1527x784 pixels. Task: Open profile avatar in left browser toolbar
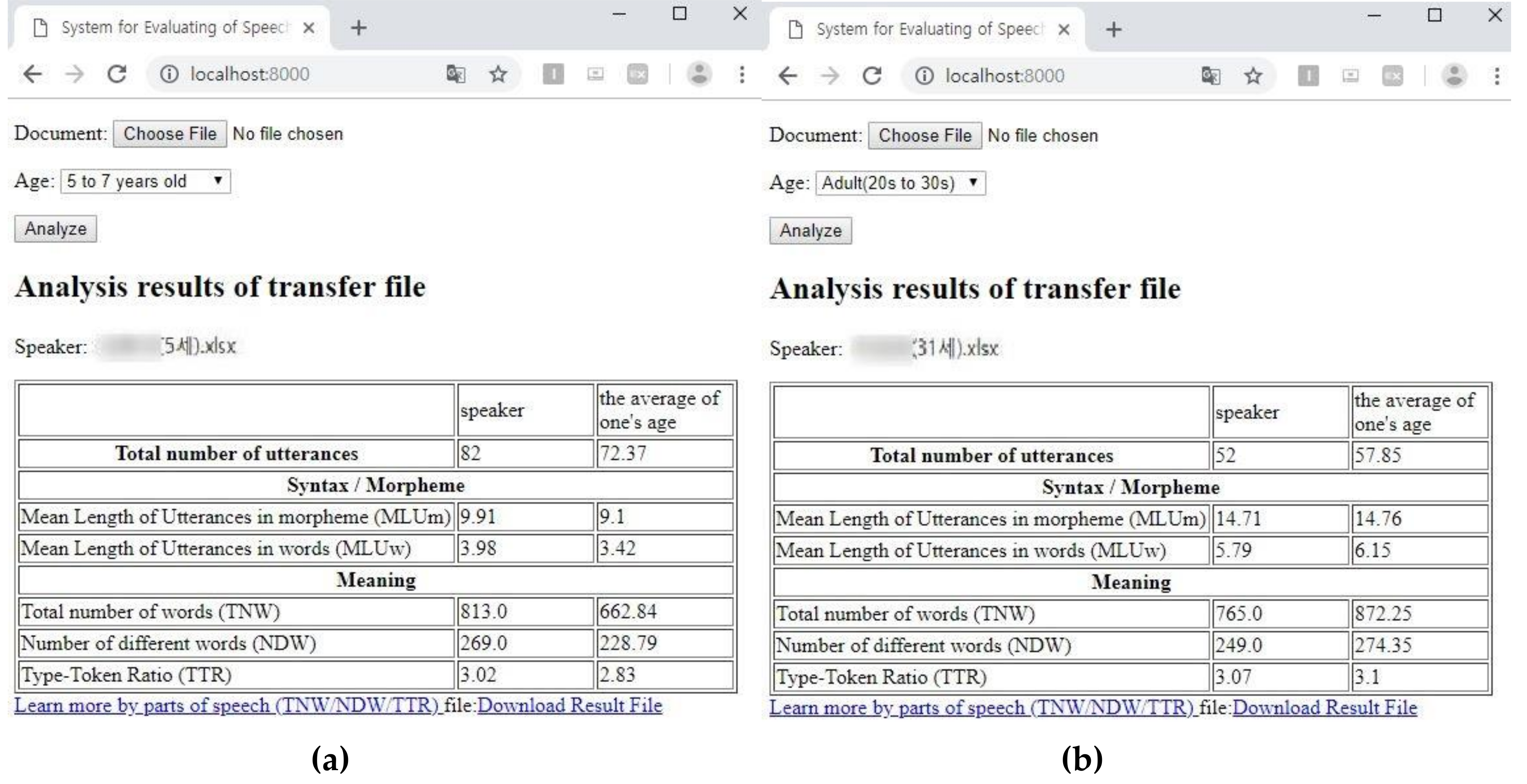tap(699, 74)
